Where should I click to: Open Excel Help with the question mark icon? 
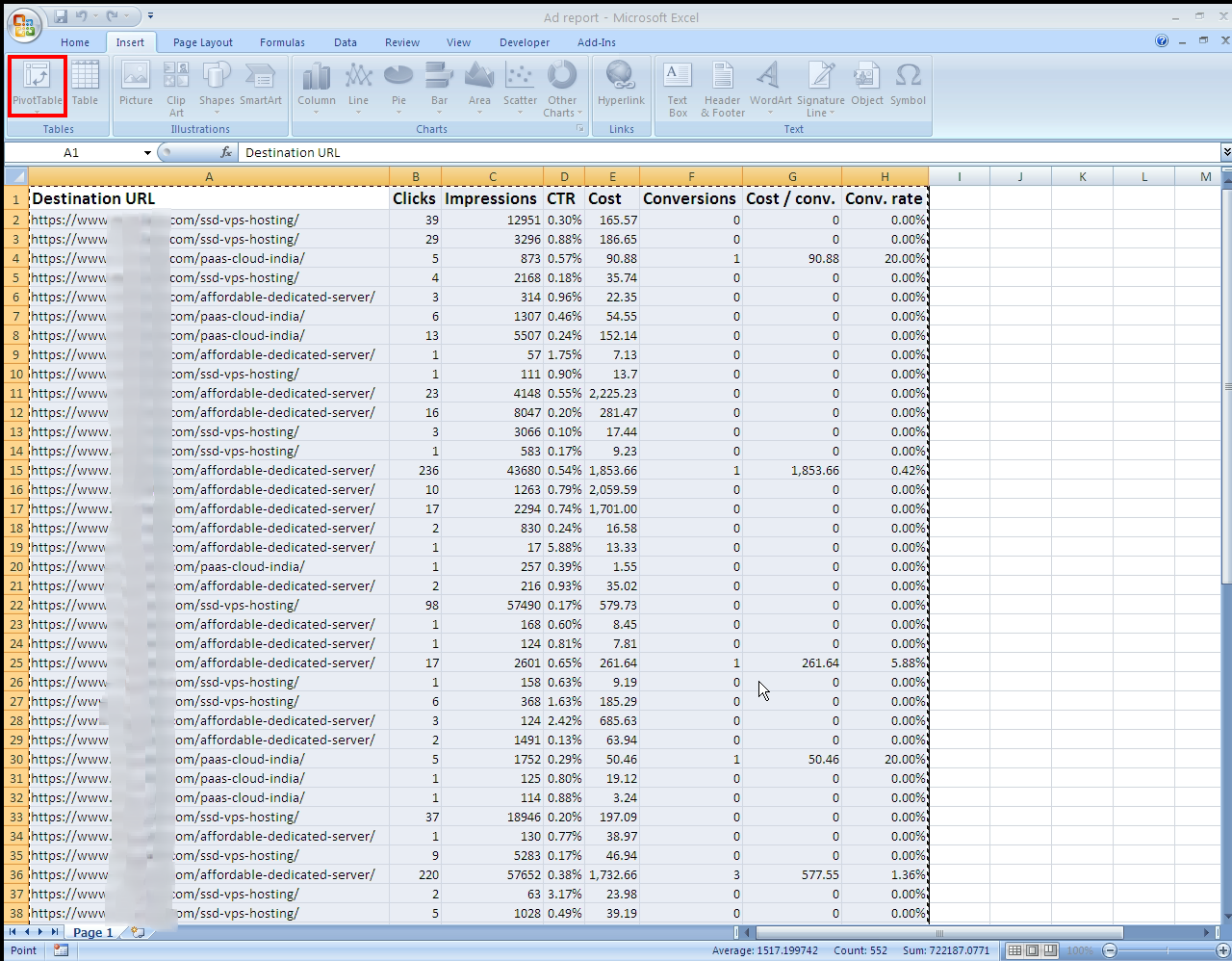pos(1162,41)
